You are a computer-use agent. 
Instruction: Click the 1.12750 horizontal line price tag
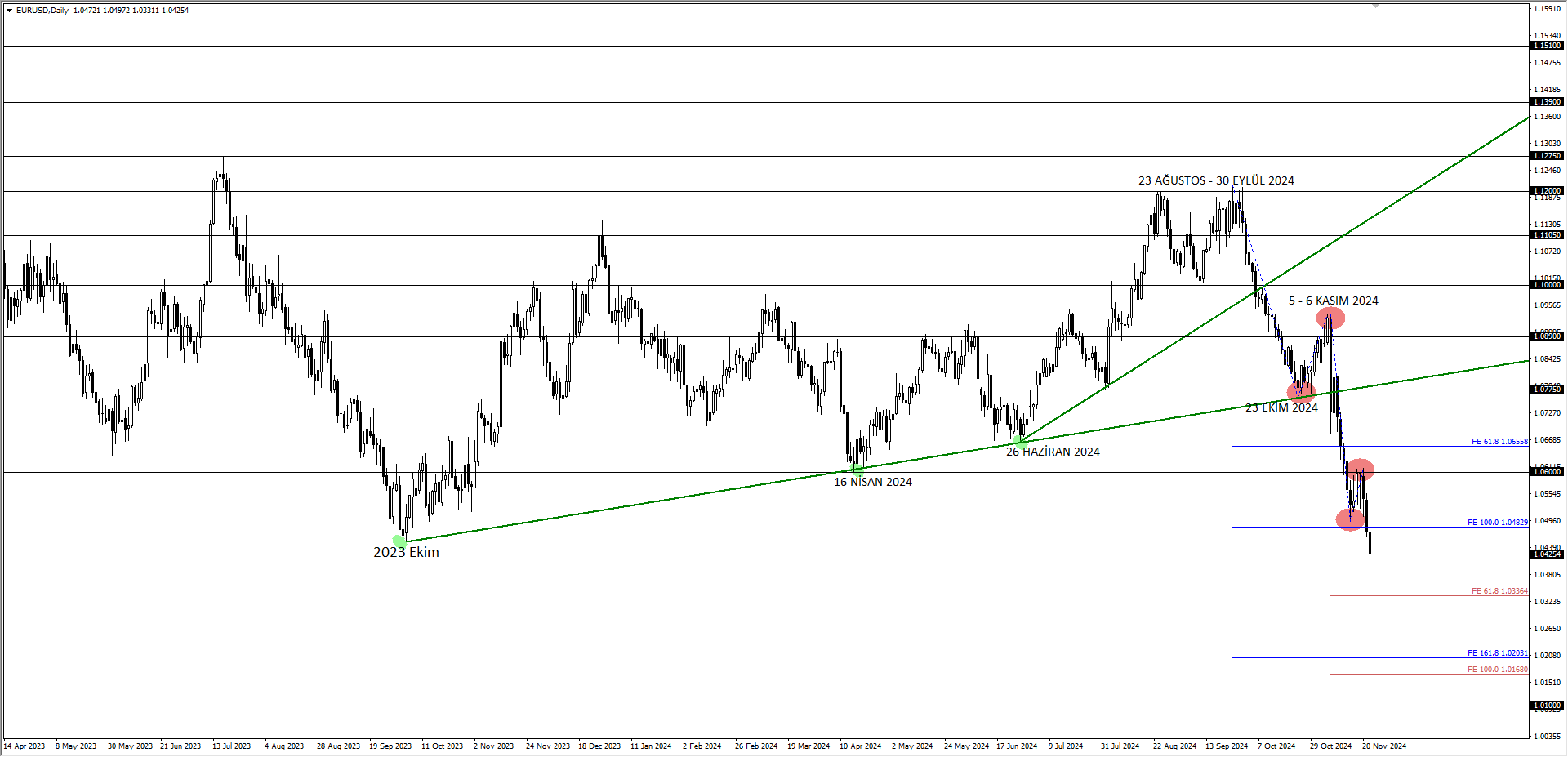(1547, 156)
